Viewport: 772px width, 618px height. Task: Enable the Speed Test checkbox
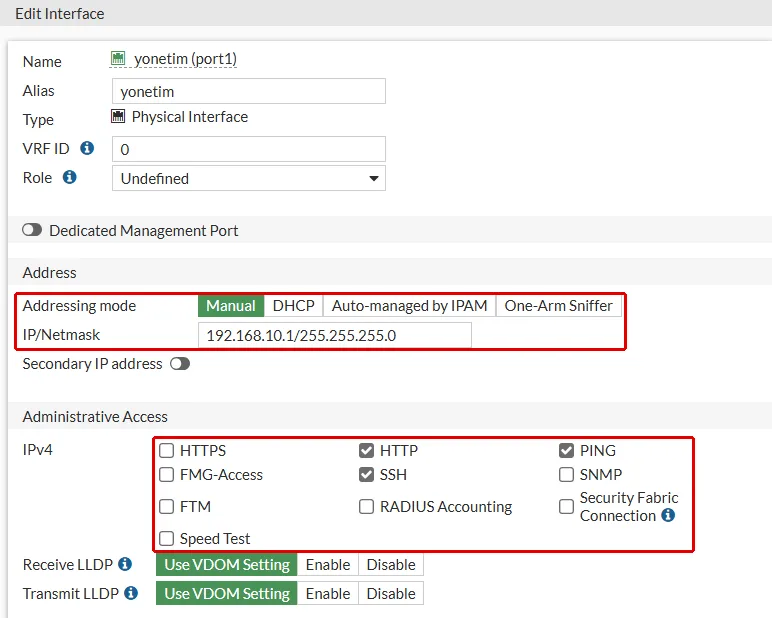166,538
